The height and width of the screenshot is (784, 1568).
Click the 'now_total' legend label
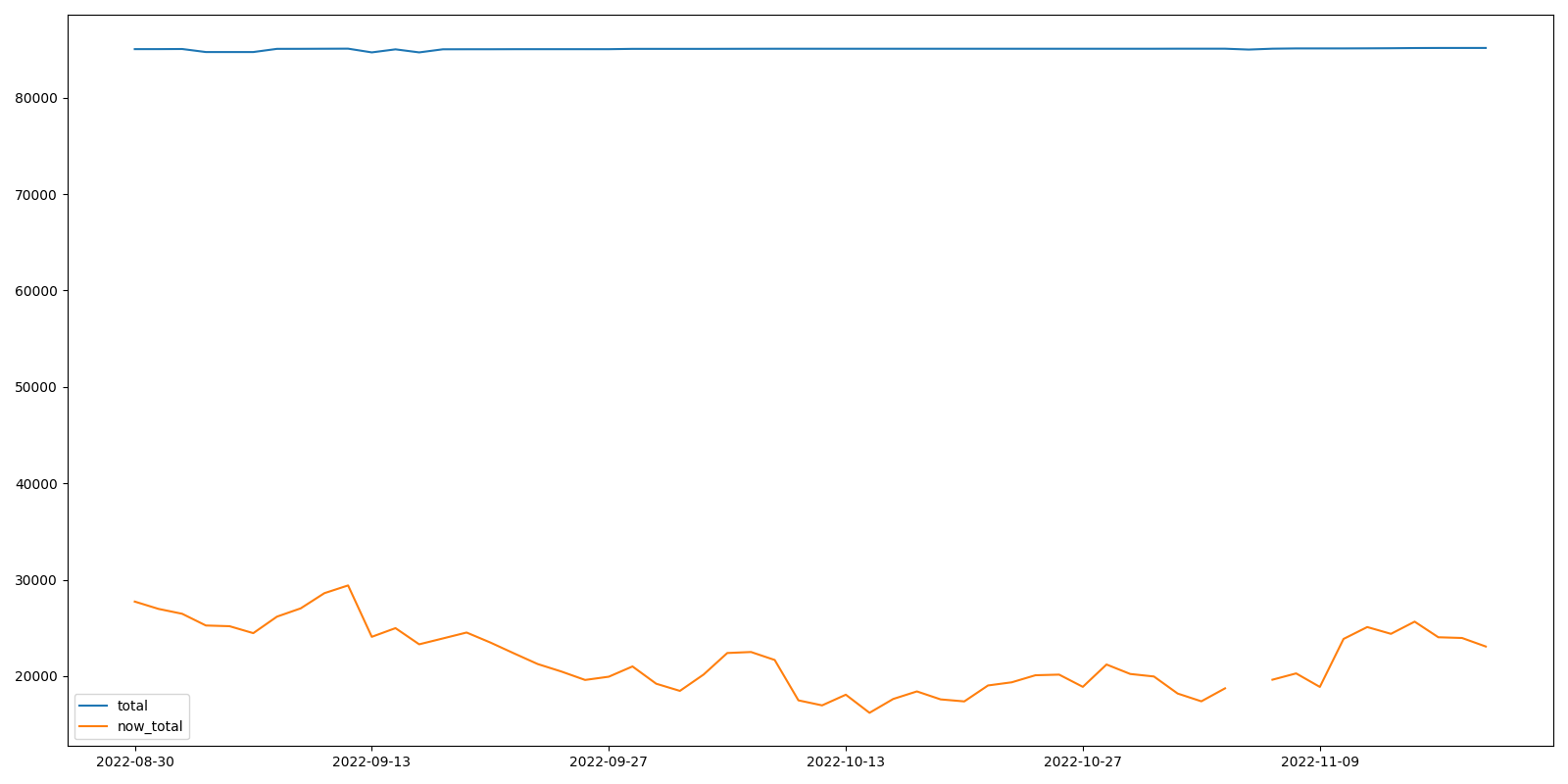[x=150, y=726]
